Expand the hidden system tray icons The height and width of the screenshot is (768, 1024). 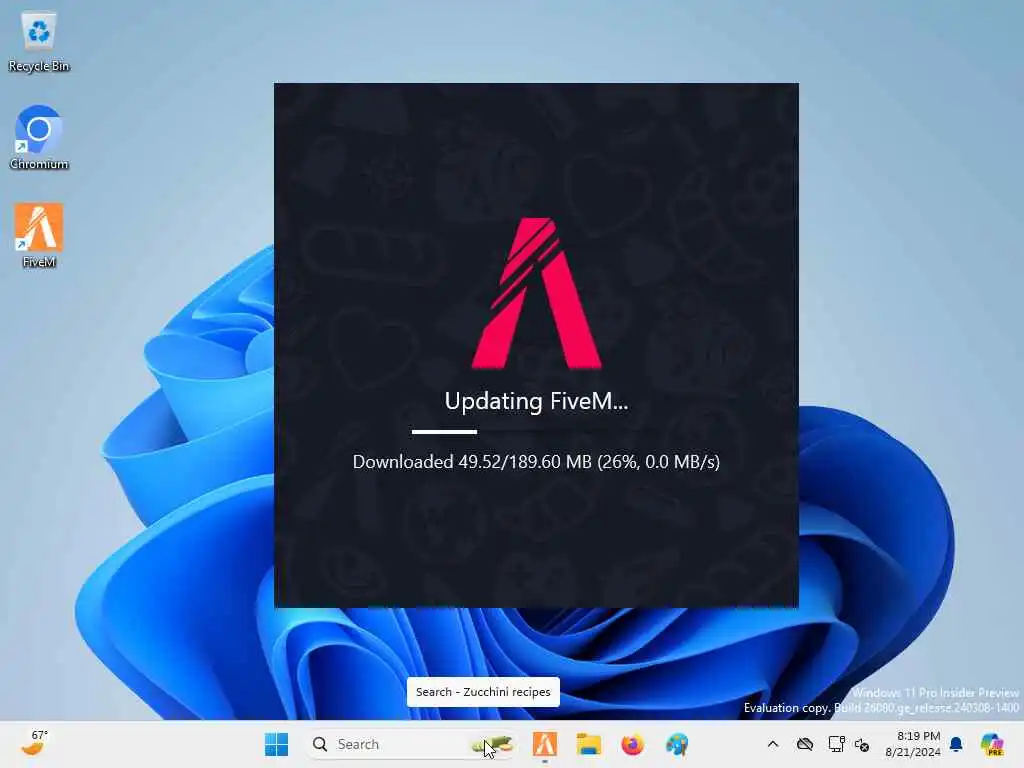pyautogui.click(x=773, y=744)
